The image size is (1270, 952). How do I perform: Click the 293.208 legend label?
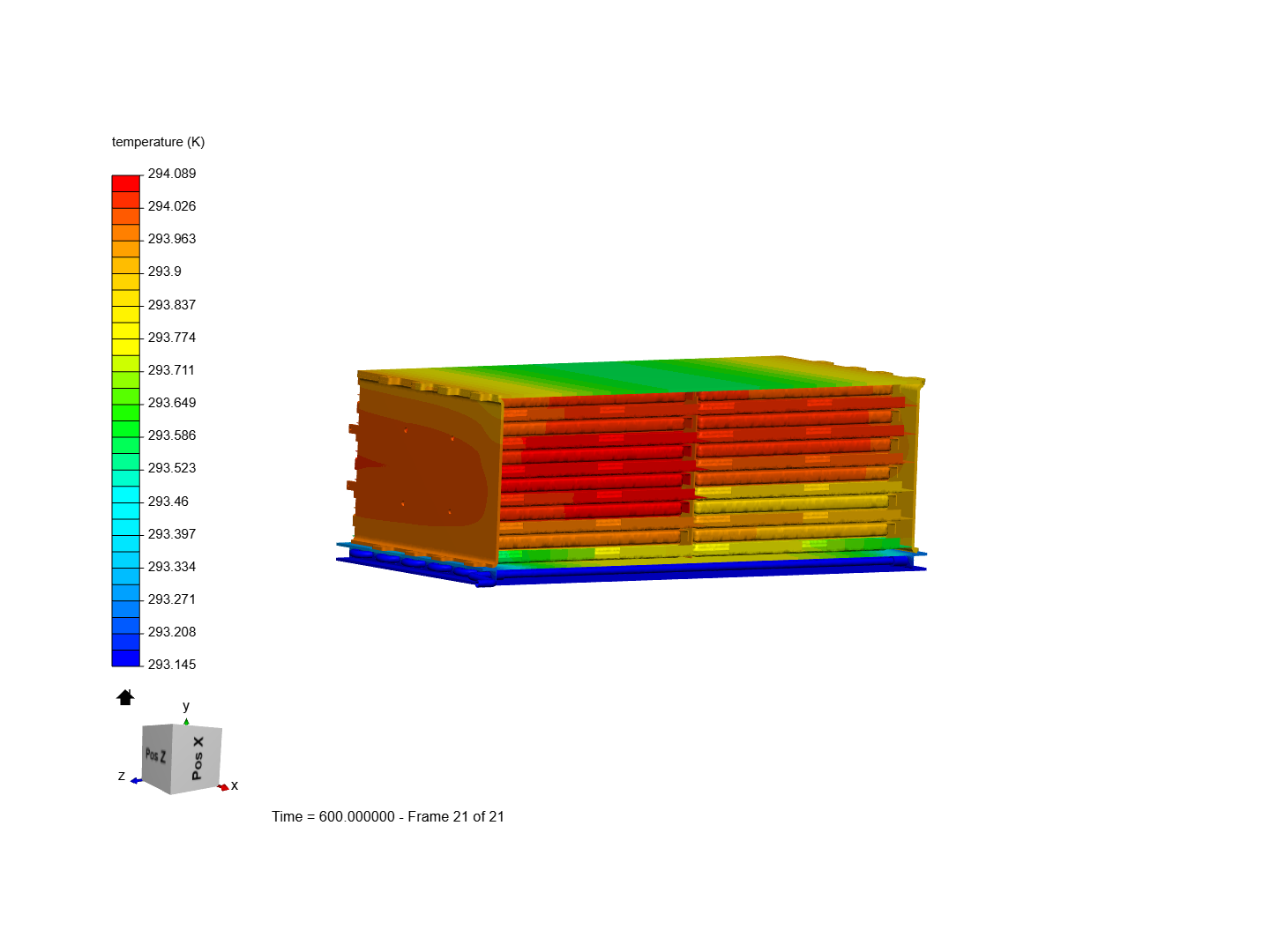point(172,632)
